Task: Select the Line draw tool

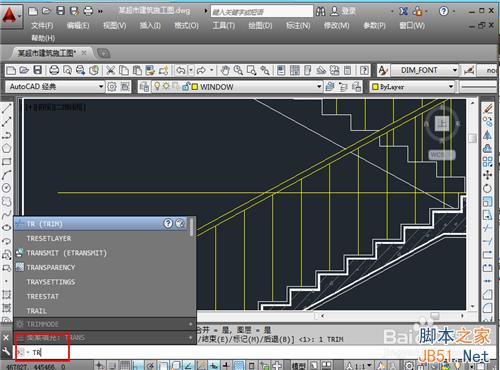Action: pos(7,109)
